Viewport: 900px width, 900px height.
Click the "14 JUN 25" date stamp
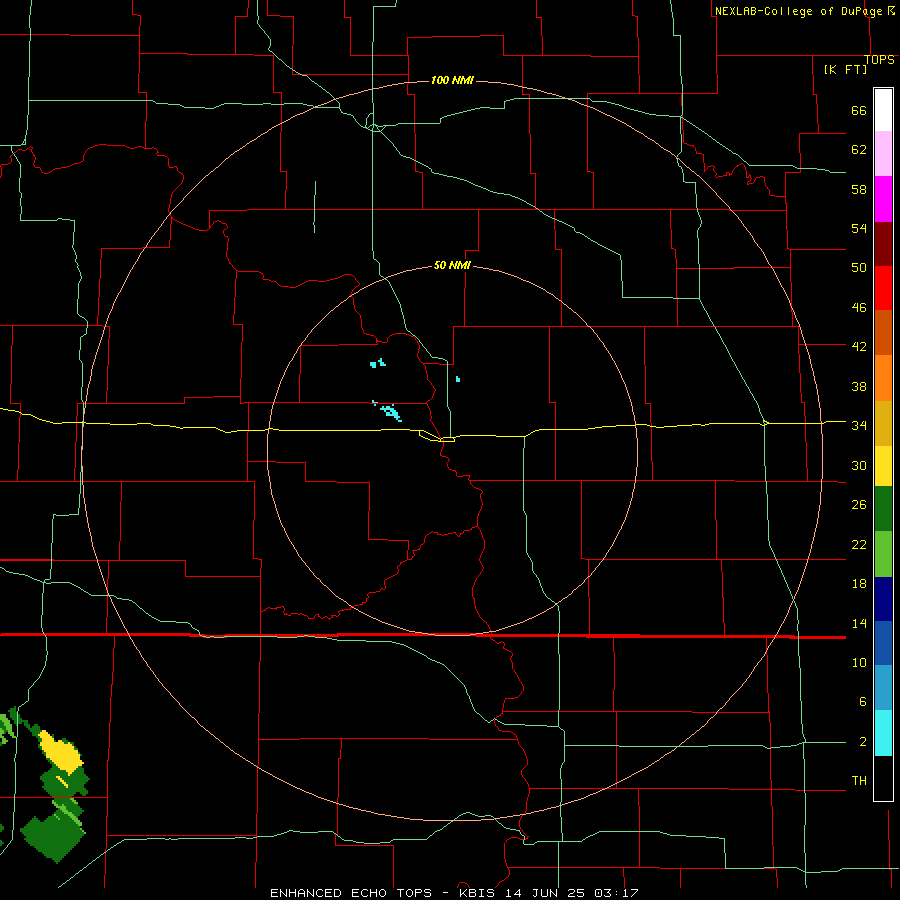546,893
